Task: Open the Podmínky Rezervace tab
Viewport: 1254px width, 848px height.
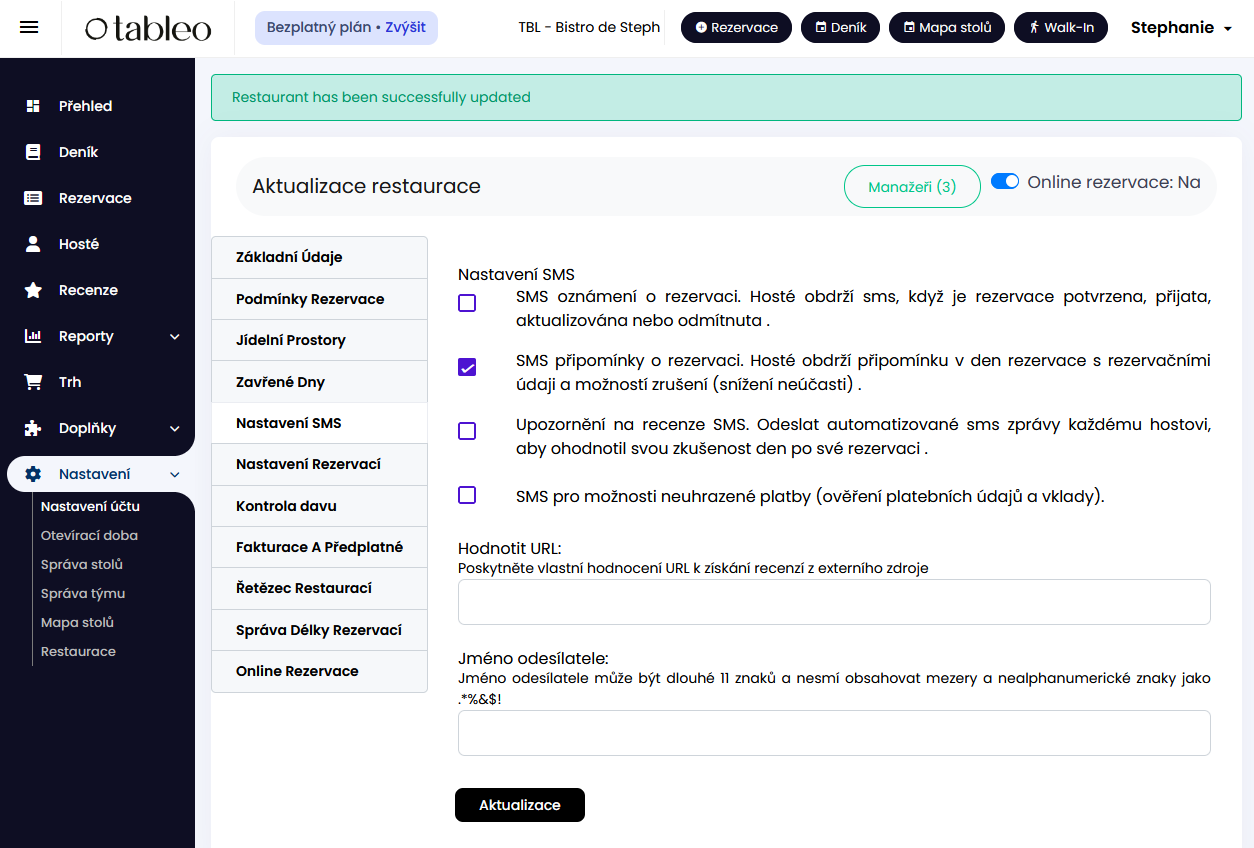Action: click(319, 299)
